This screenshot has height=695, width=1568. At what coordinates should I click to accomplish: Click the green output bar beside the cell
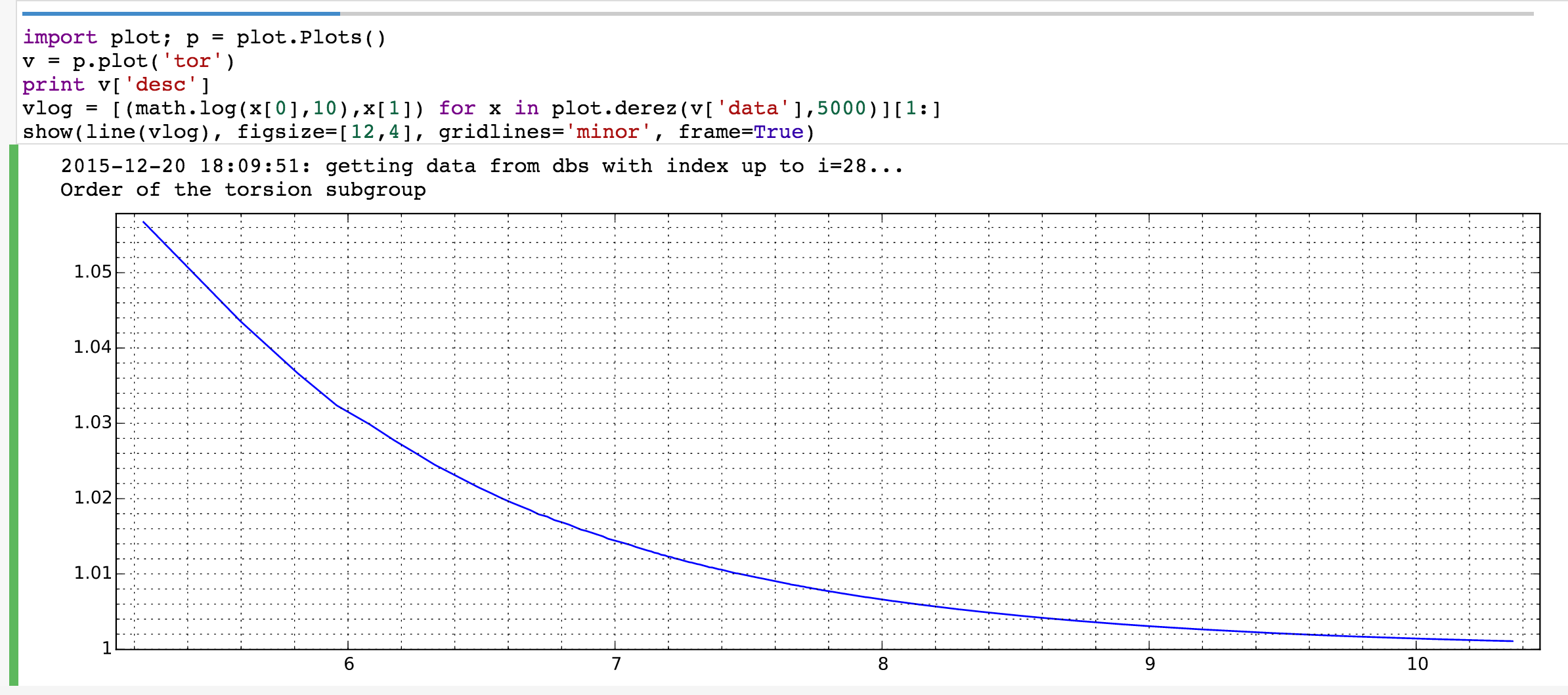14,415
